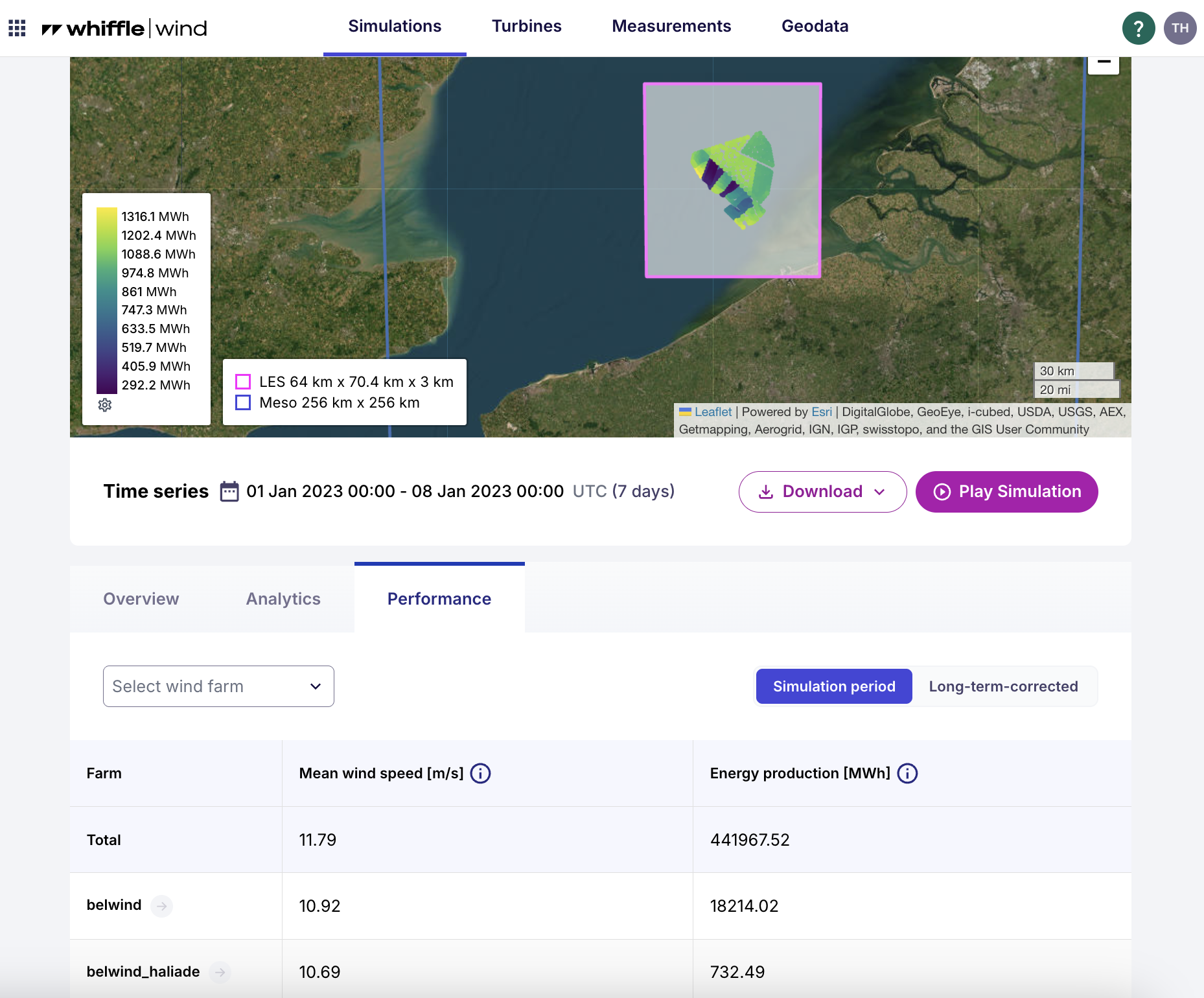This screenshot has width=1204, height=998.
Task: Show info for Energy production column
Action: click(x=907, y=773)
